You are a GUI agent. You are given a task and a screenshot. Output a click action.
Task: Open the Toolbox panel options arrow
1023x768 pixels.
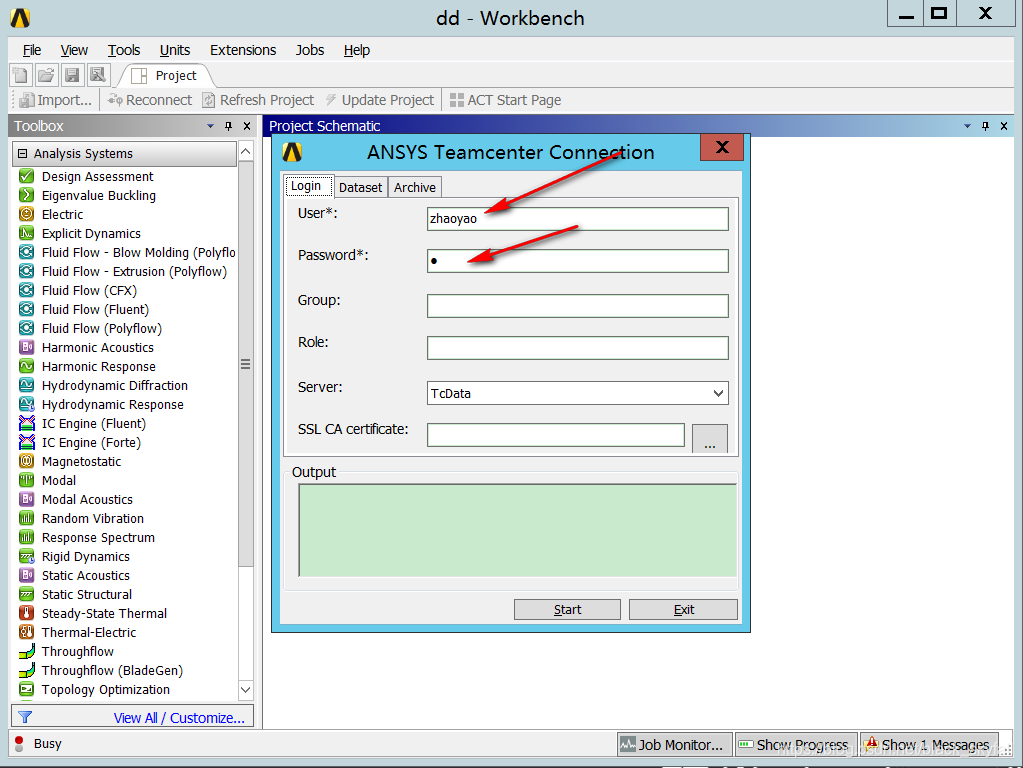pos(210,126)
